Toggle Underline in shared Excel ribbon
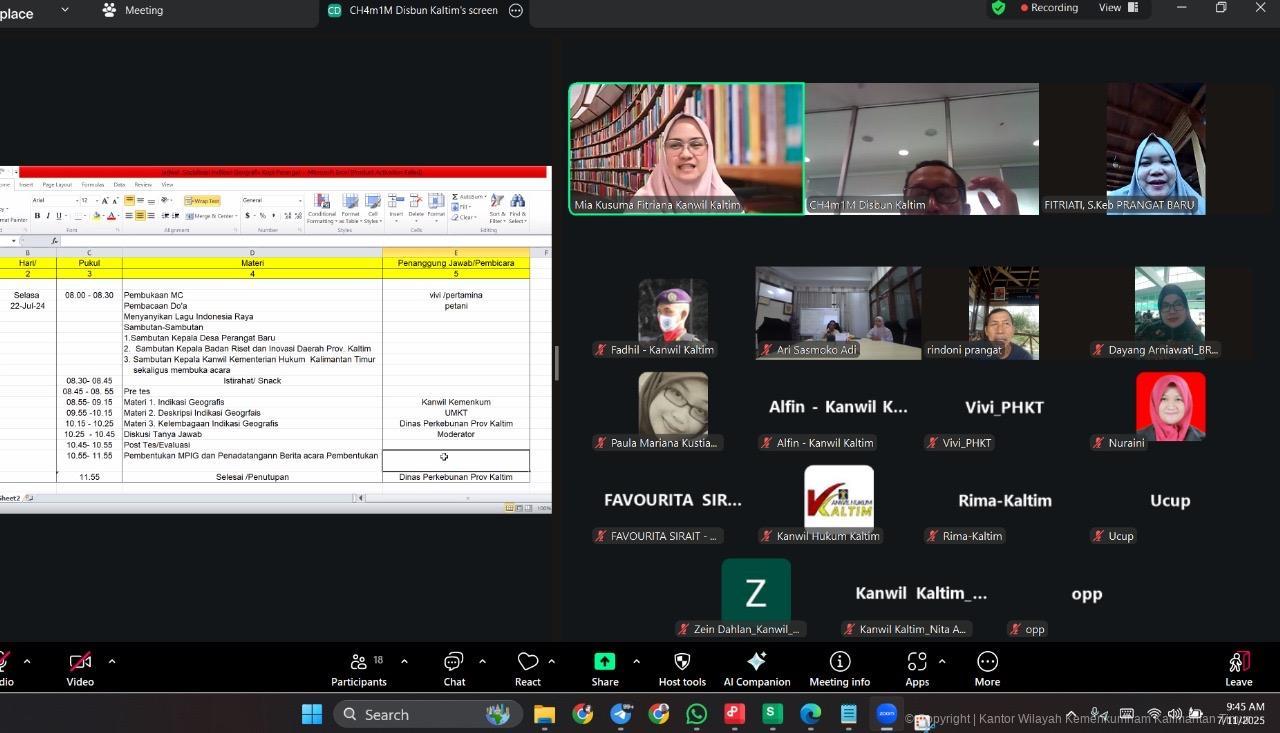The width and height of the screenshot is (1280, 733). (x=59, y=216)
